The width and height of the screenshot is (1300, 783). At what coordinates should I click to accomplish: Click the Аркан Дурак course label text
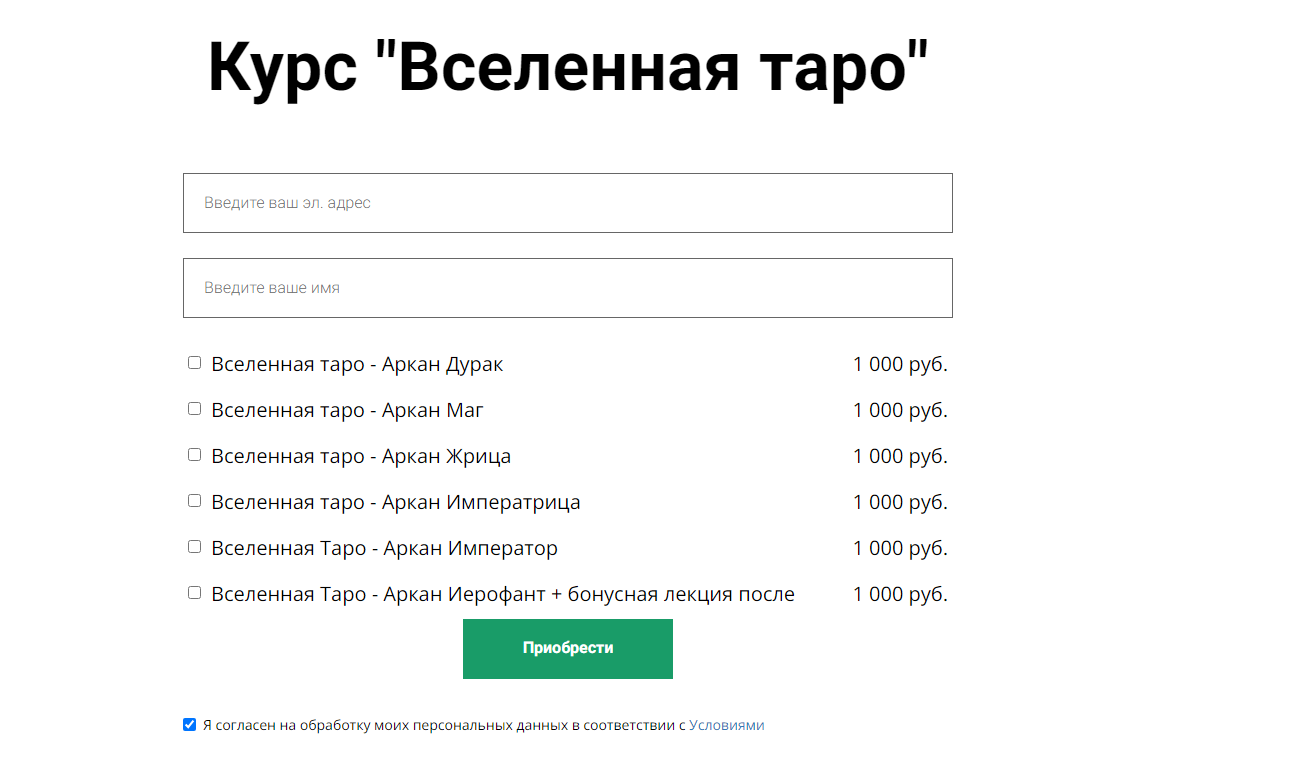(x=357, y=364)
